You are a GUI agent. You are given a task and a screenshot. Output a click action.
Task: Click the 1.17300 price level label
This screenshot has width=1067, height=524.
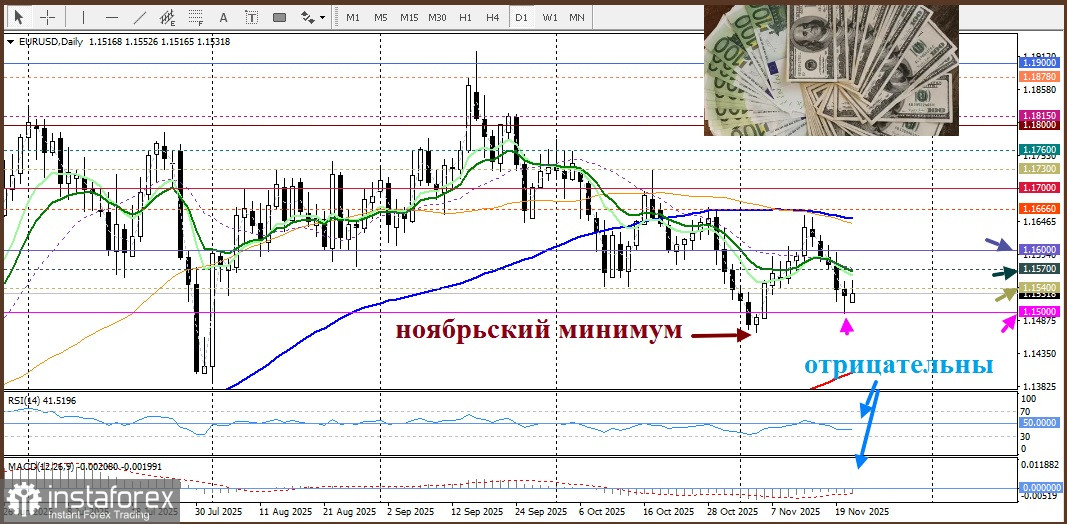(1038, 168)
